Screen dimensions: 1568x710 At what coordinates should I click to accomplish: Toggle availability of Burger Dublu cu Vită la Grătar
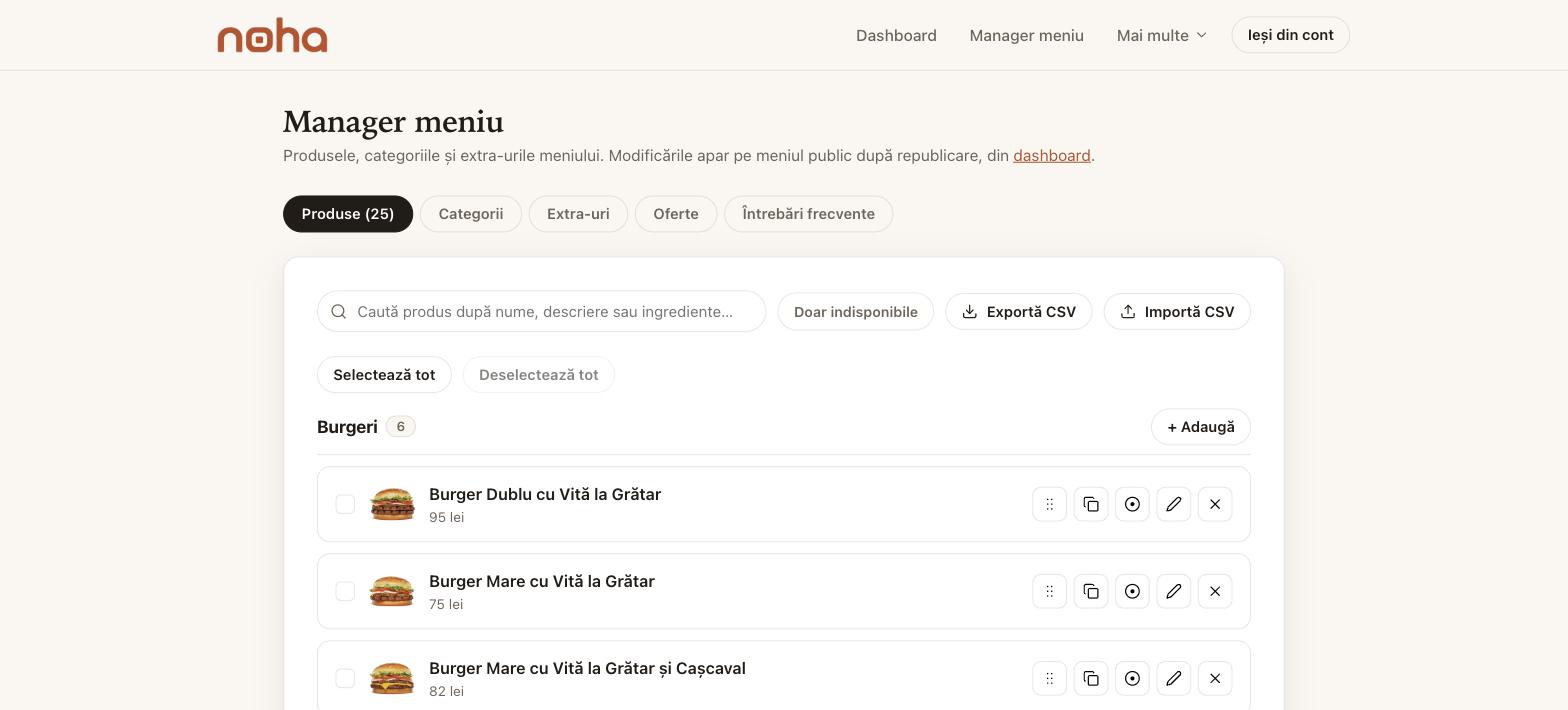pos(1132,504)
